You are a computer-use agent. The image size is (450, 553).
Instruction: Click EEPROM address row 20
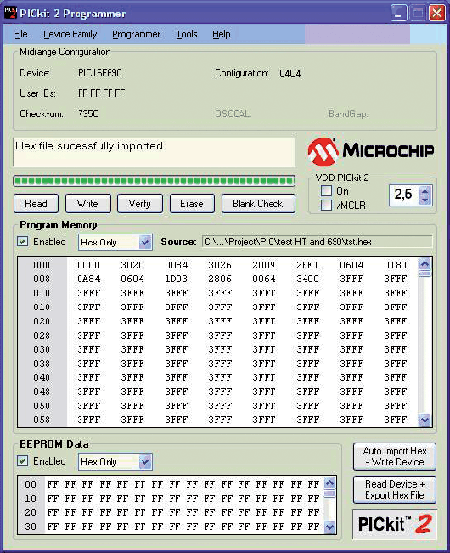click(x=30, y=512)
